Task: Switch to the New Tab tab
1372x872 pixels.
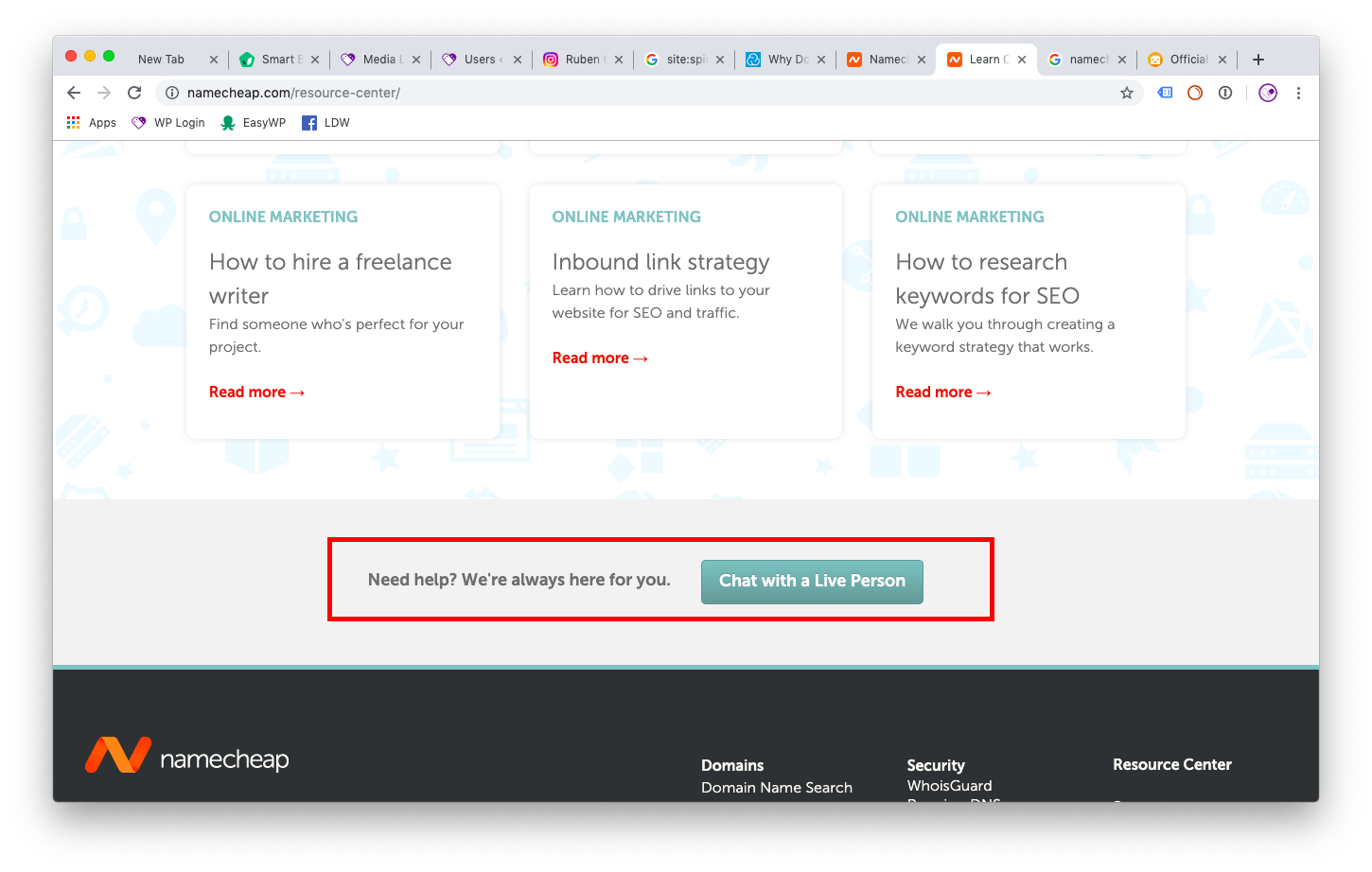Action: tap(161, 60)
